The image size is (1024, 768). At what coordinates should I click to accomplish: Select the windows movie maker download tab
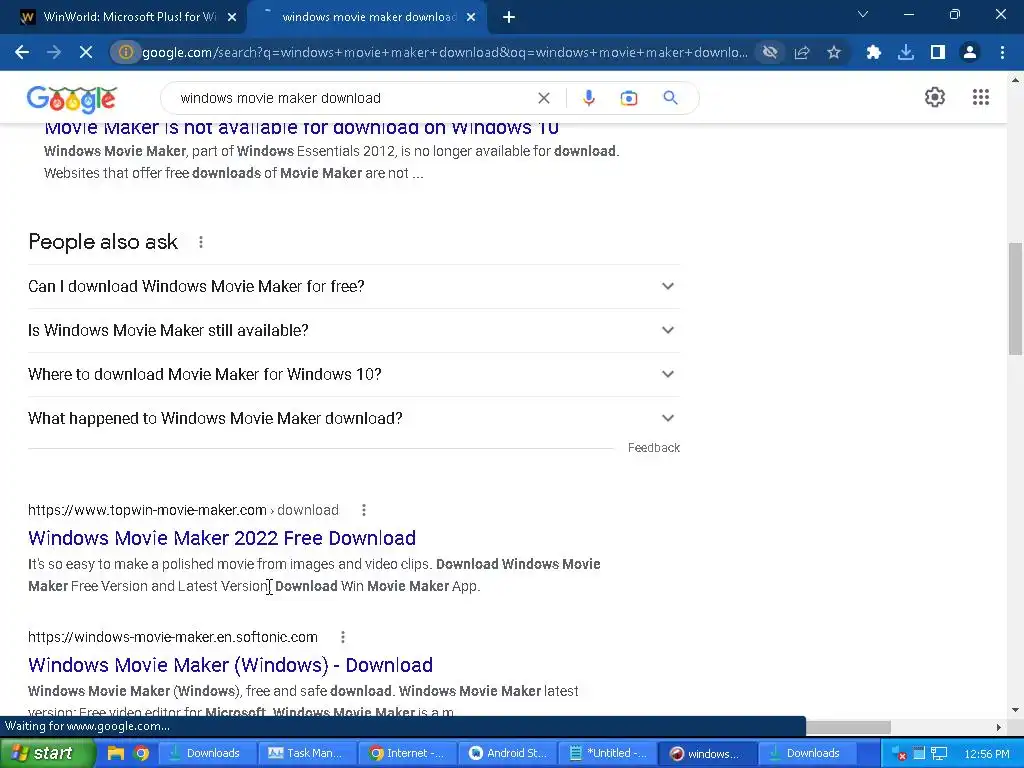[368, 17]
